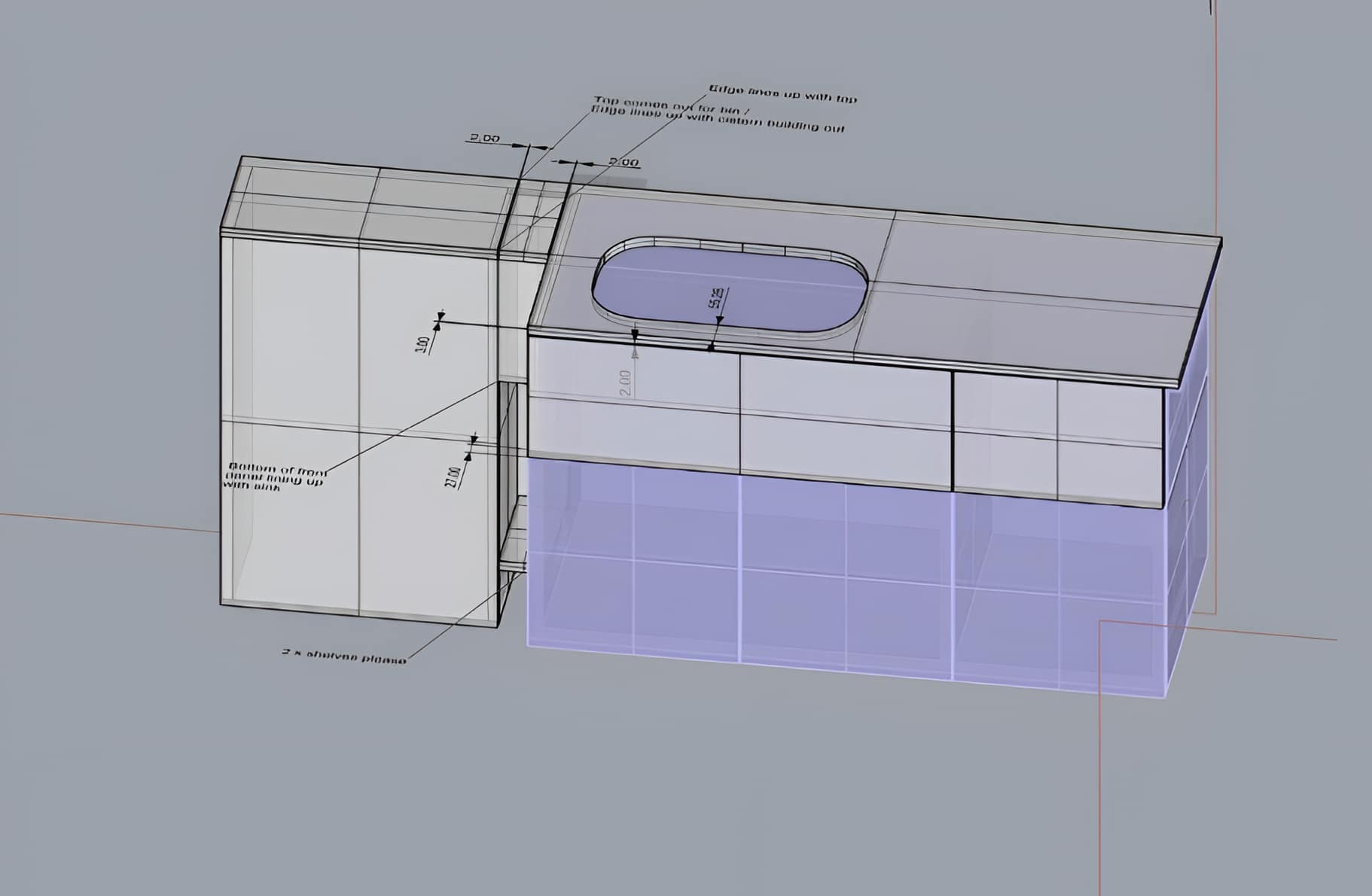Select the 2.00 dimension above countertop corner
The image size is (1372, 896).
tap(623, 163)
